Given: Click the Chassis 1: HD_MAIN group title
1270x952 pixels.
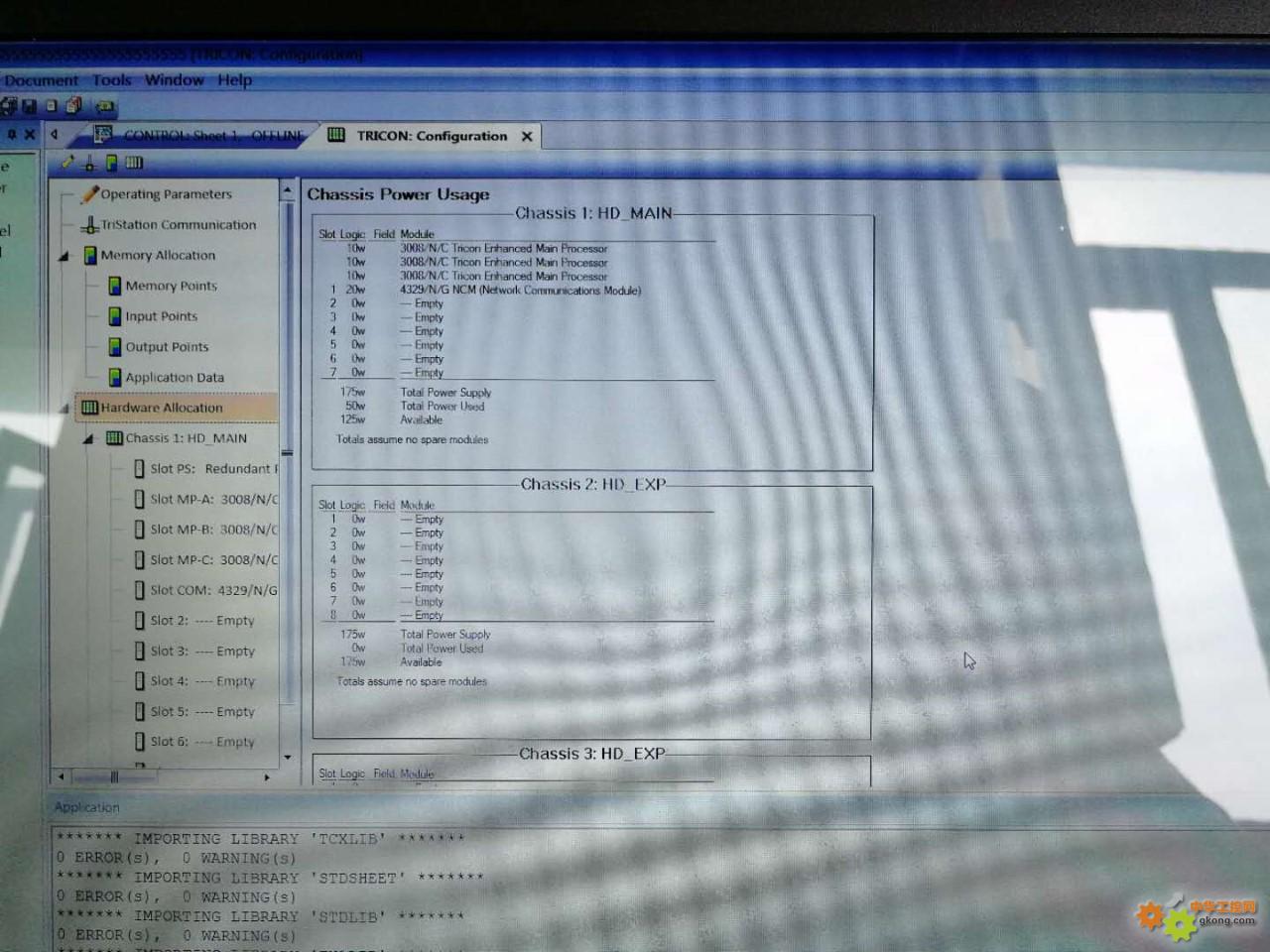Looking at the screenshot, I should click(593, 213).
